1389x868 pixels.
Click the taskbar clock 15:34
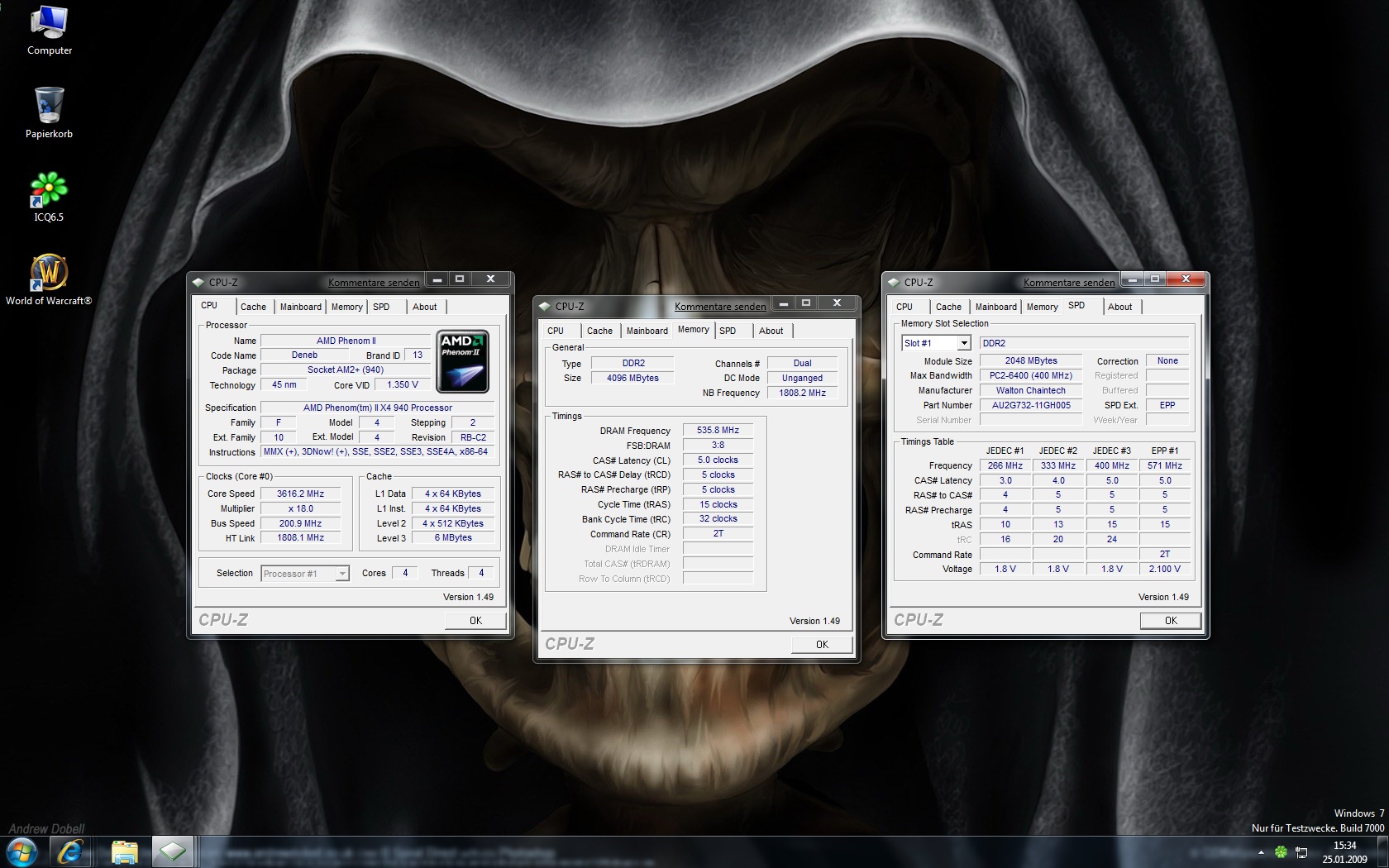[x=1344, y=846]
